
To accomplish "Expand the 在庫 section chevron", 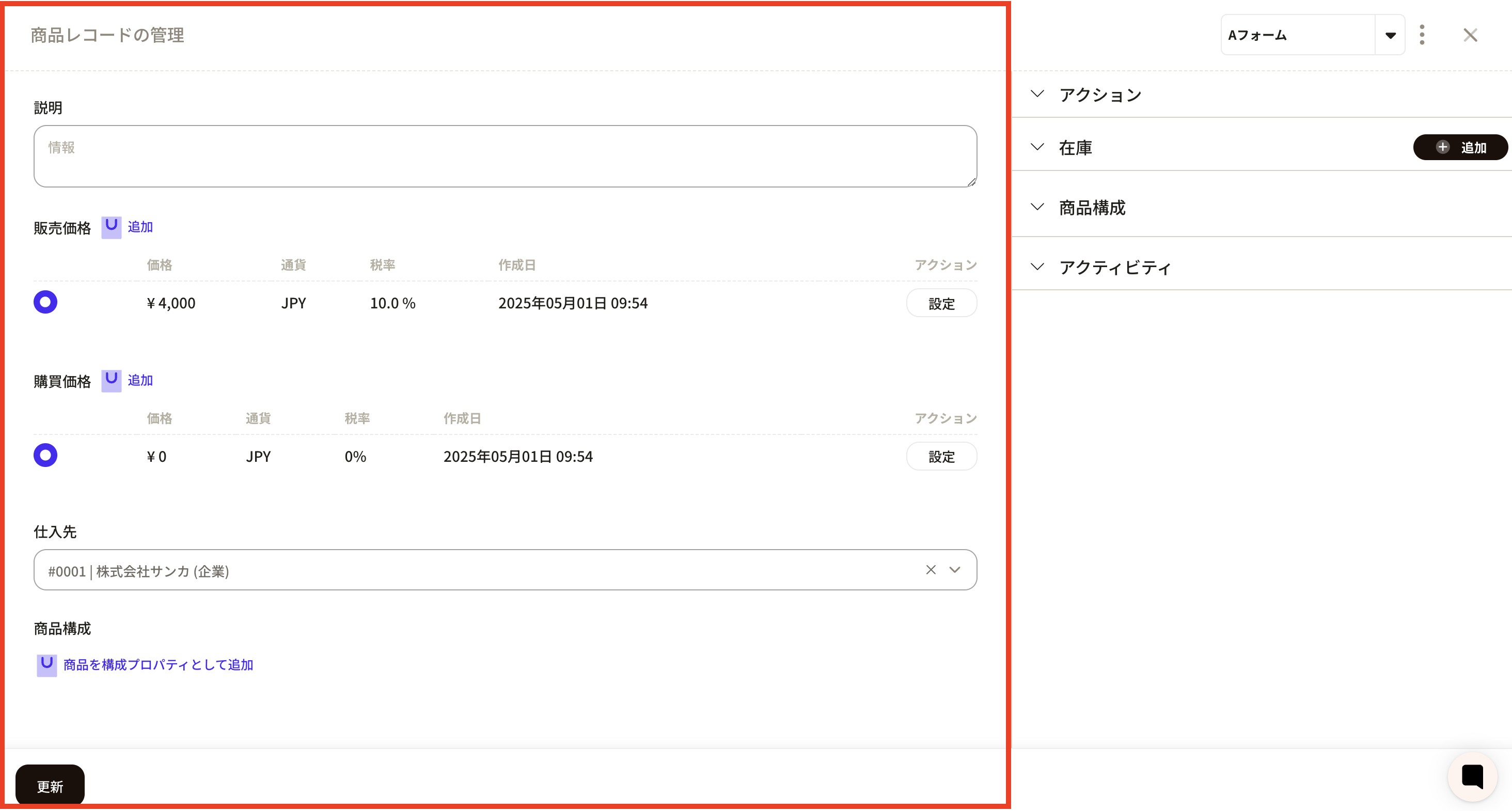I will tap(1037, 147).
